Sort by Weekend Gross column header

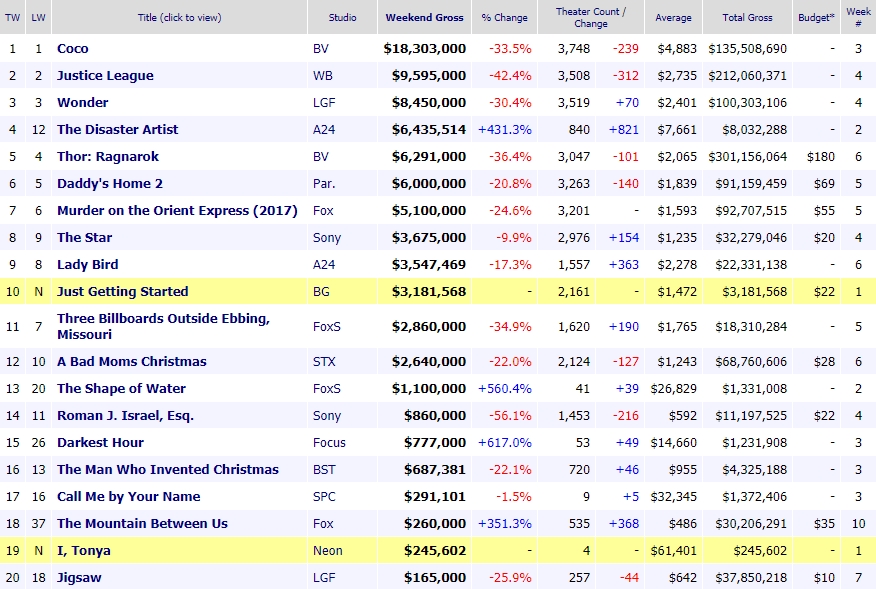tap(425, 17)
